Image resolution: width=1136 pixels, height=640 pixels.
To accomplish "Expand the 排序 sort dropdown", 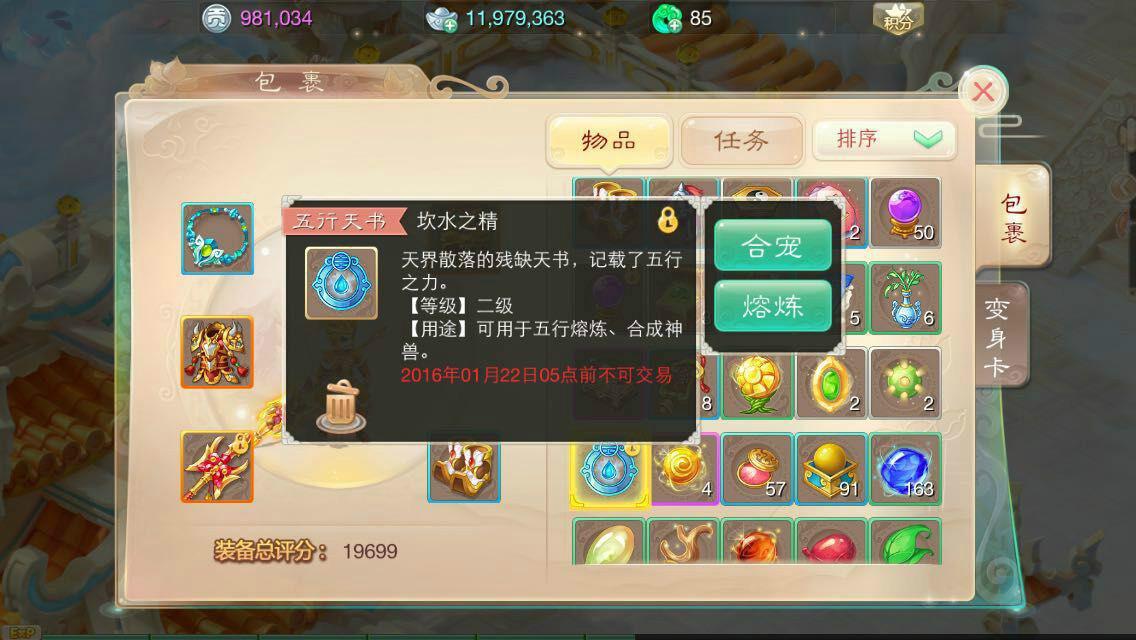I will (885, 139).
